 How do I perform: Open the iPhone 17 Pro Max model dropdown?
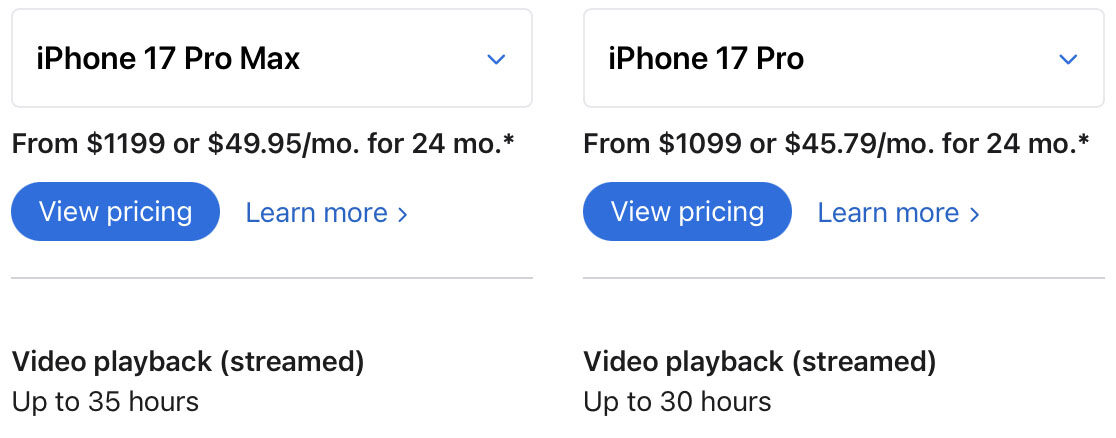pos(272,58)
